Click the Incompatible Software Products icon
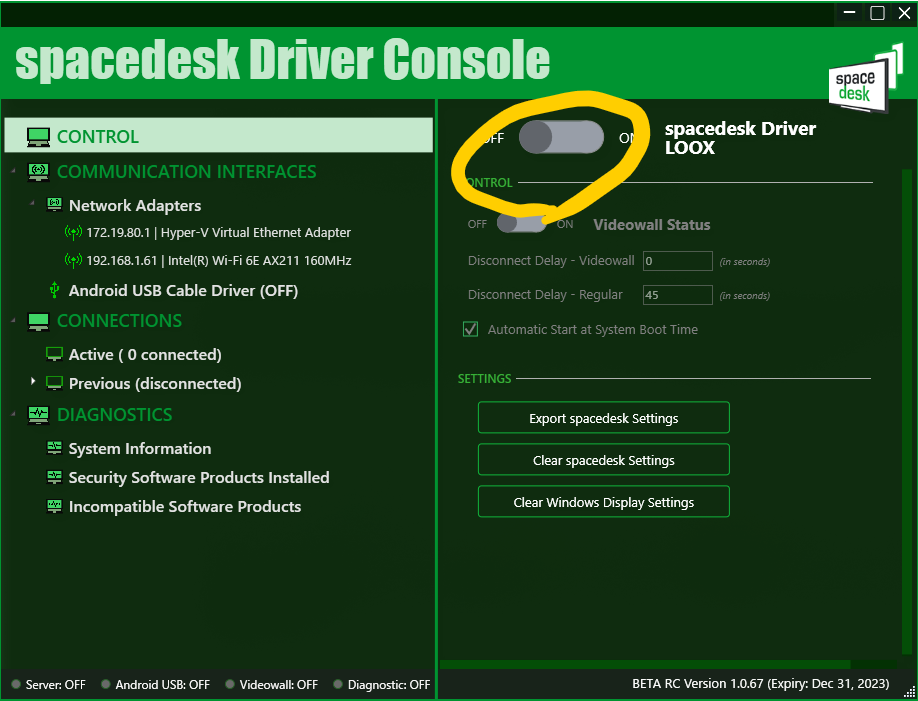The height and width of the screenshot is (701, 918). [x=54, y=506]
